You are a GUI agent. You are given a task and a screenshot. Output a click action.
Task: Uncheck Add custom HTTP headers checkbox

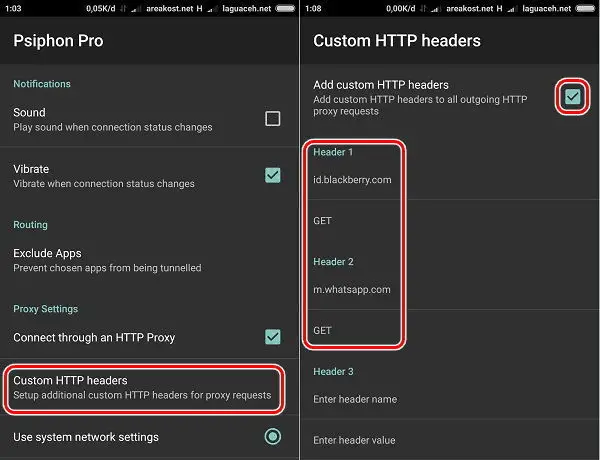tap(572, 96)
